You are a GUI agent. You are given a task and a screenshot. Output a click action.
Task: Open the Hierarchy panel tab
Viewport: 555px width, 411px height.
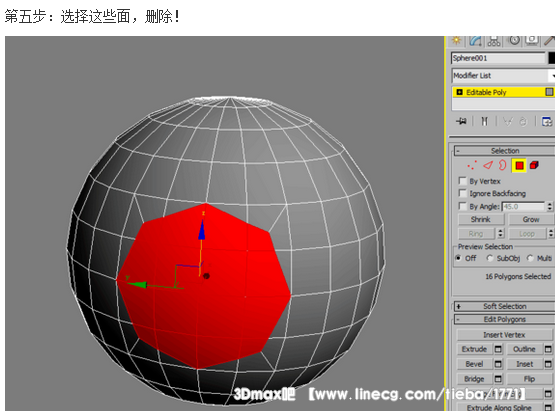pos(494,41)
